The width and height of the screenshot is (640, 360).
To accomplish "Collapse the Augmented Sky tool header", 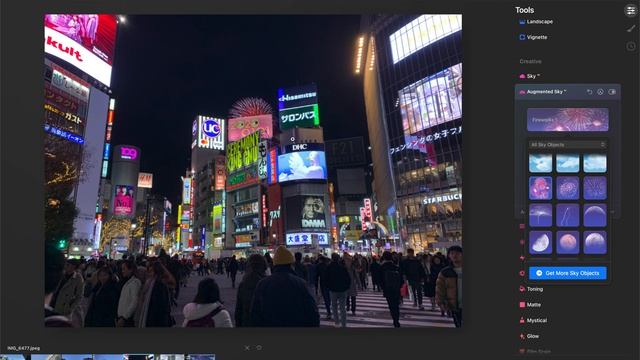I will 567,92.
